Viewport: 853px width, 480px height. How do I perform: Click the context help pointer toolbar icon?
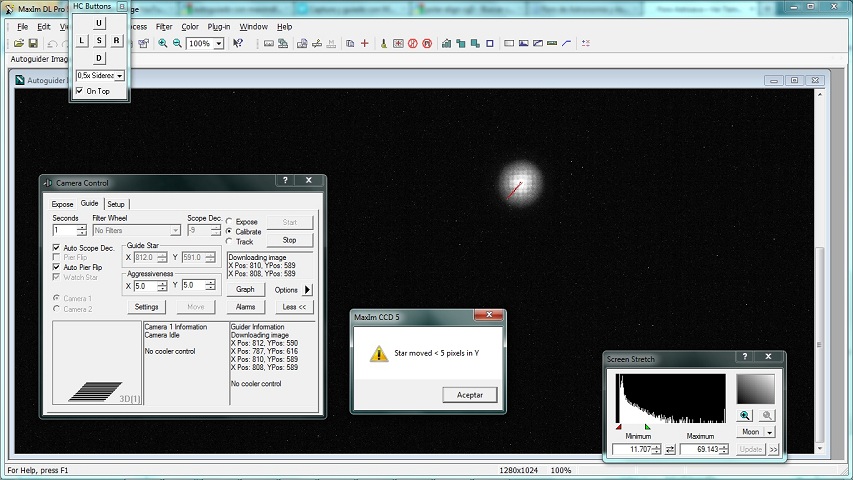point(238,44)
